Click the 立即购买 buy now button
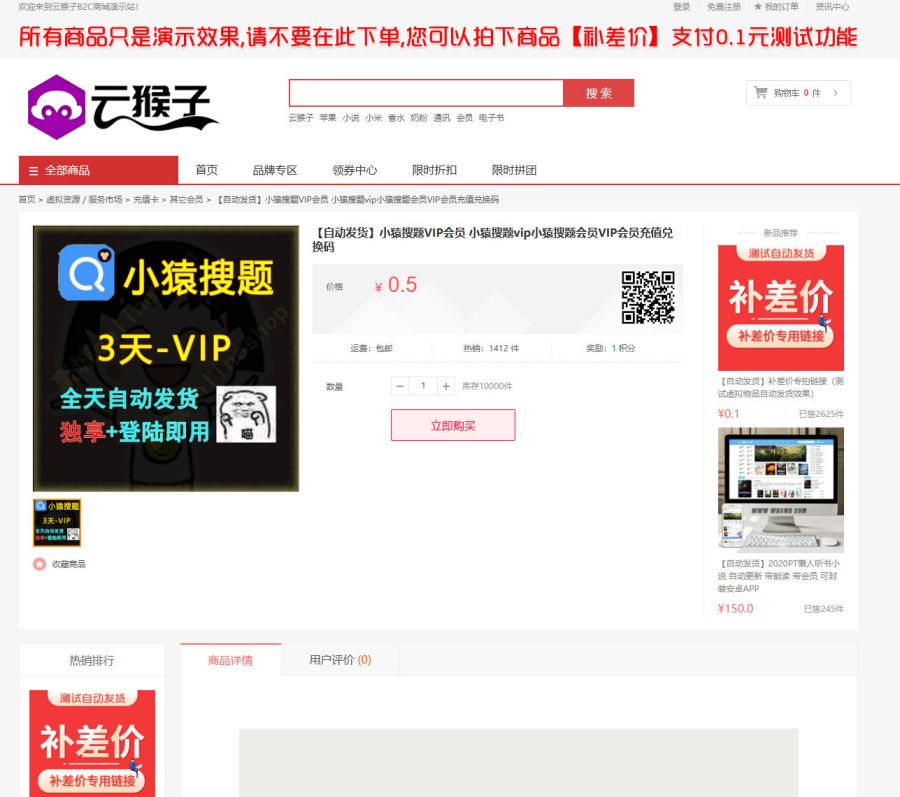Viewport: 900px width, 797px height. [x=452, y=425]
